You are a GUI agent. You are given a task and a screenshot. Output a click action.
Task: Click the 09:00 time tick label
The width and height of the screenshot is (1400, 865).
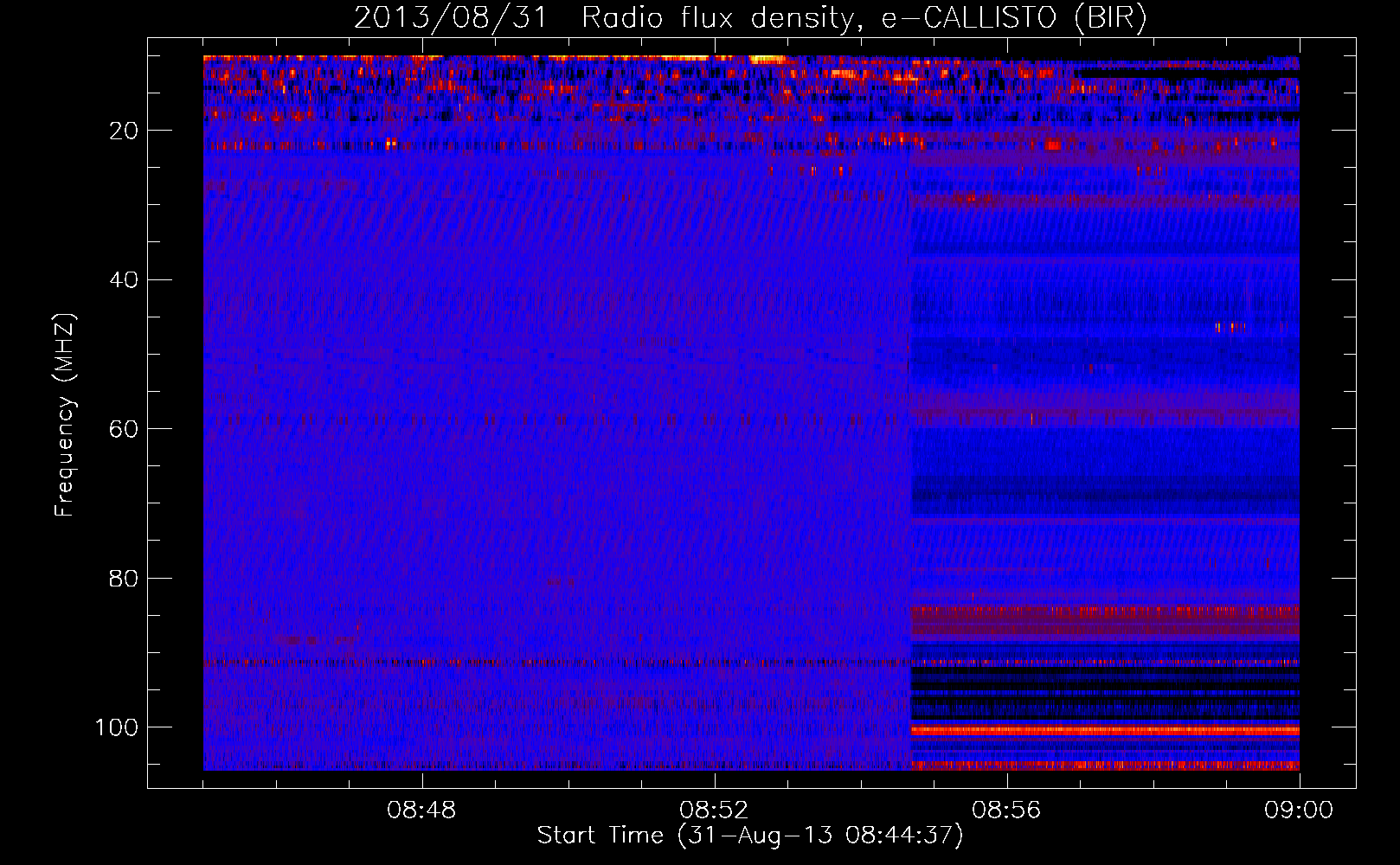coord(1299,811)
